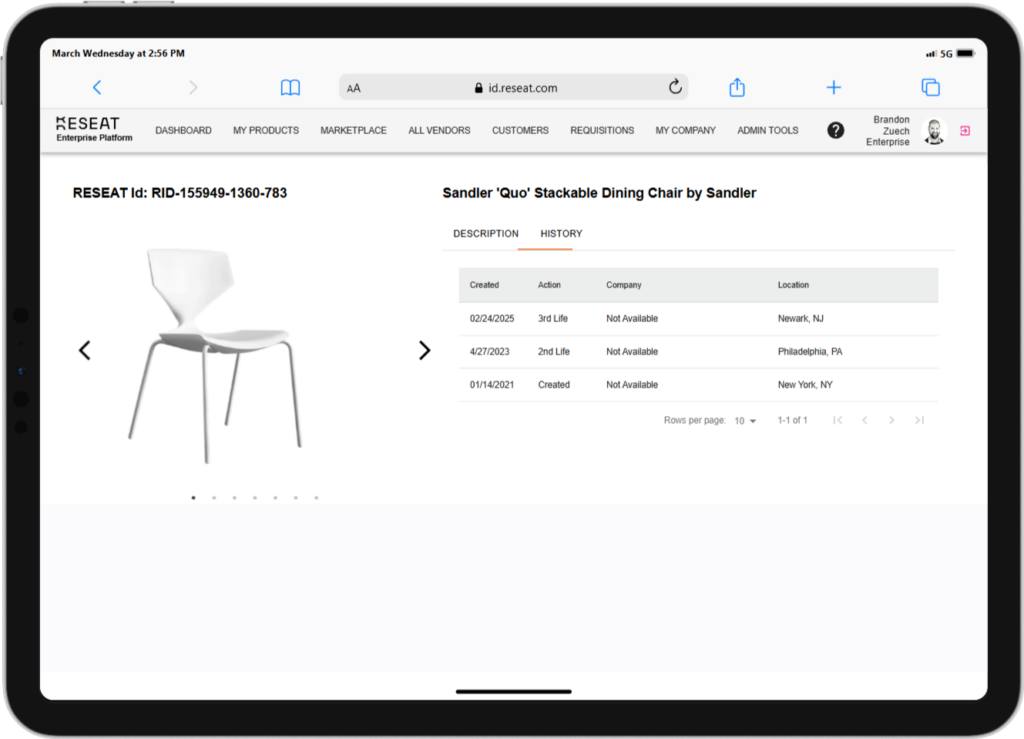This screenshot has width=1024, height=739.
Task: Select the History tab
Action: tap(561, 234)
